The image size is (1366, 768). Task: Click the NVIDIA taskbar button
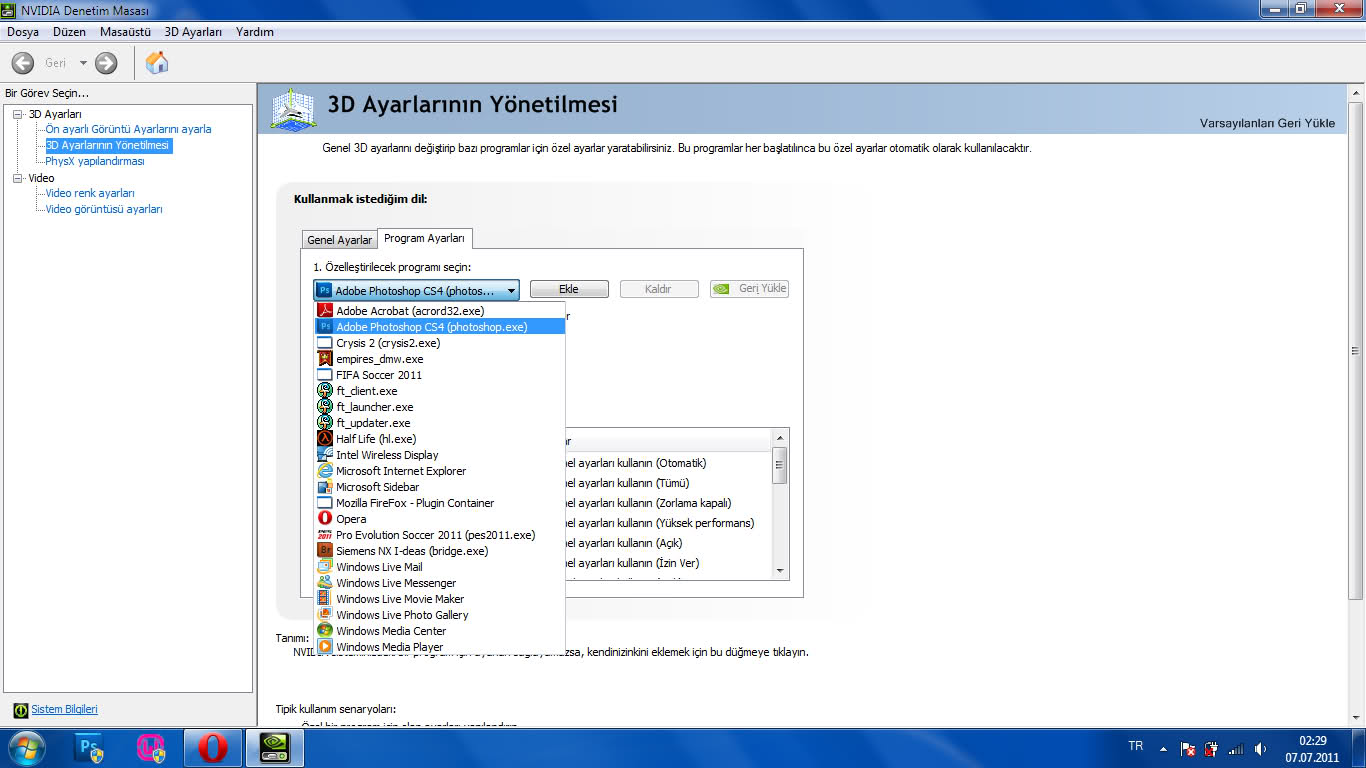pos(274,747)
